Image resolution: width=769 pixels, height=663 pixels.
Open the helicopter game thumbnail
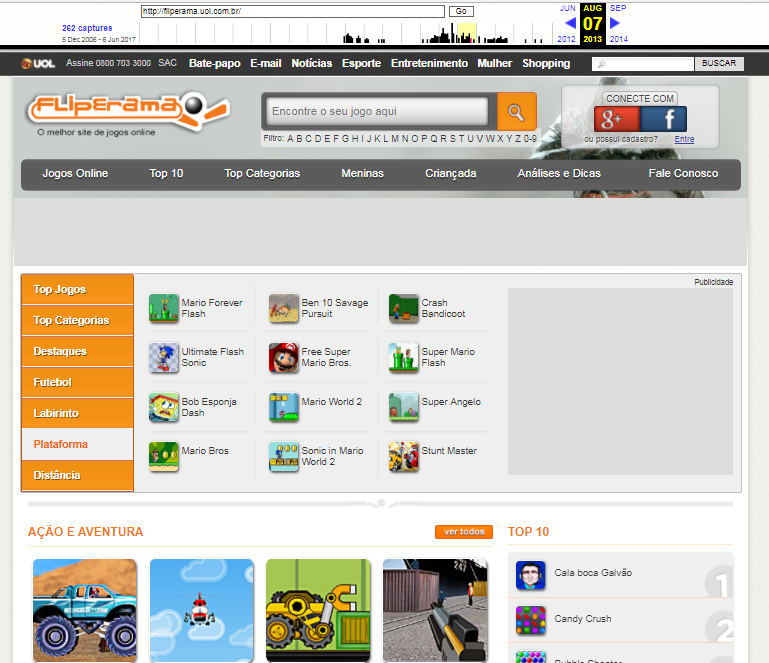tap(202, 611)
